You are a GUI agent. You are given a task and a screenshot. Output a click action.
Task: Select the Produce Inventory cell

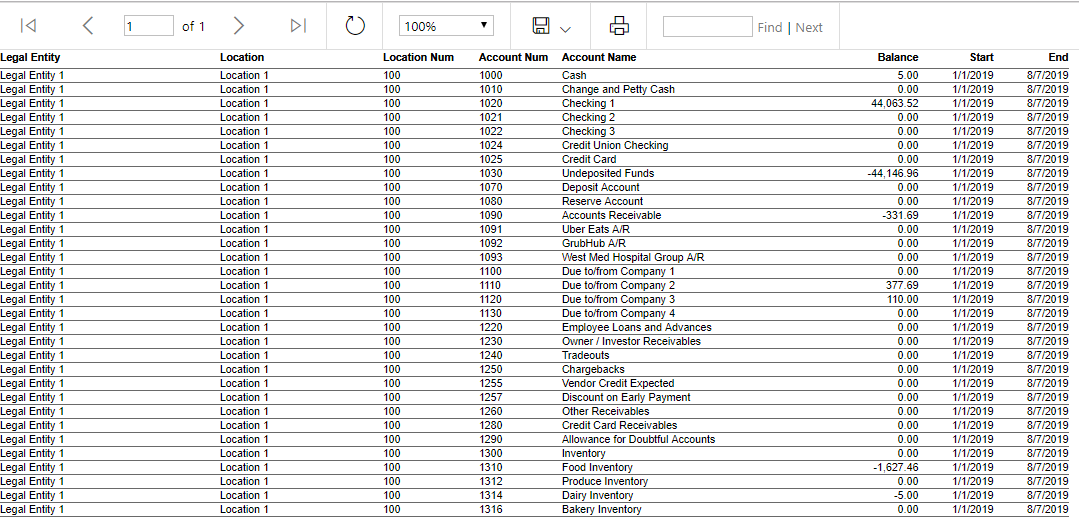[x=605, y=481]
